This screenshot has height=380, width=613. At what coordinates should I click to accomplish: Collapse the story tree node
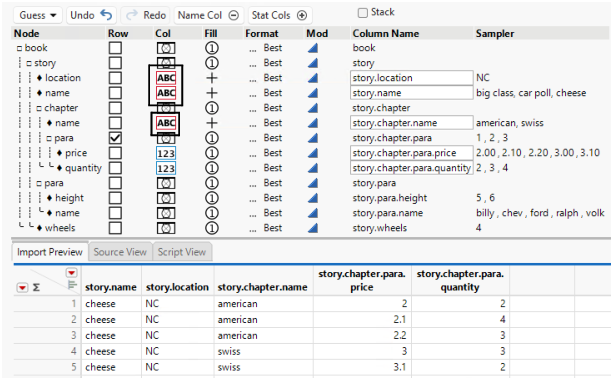click(29, 63)
